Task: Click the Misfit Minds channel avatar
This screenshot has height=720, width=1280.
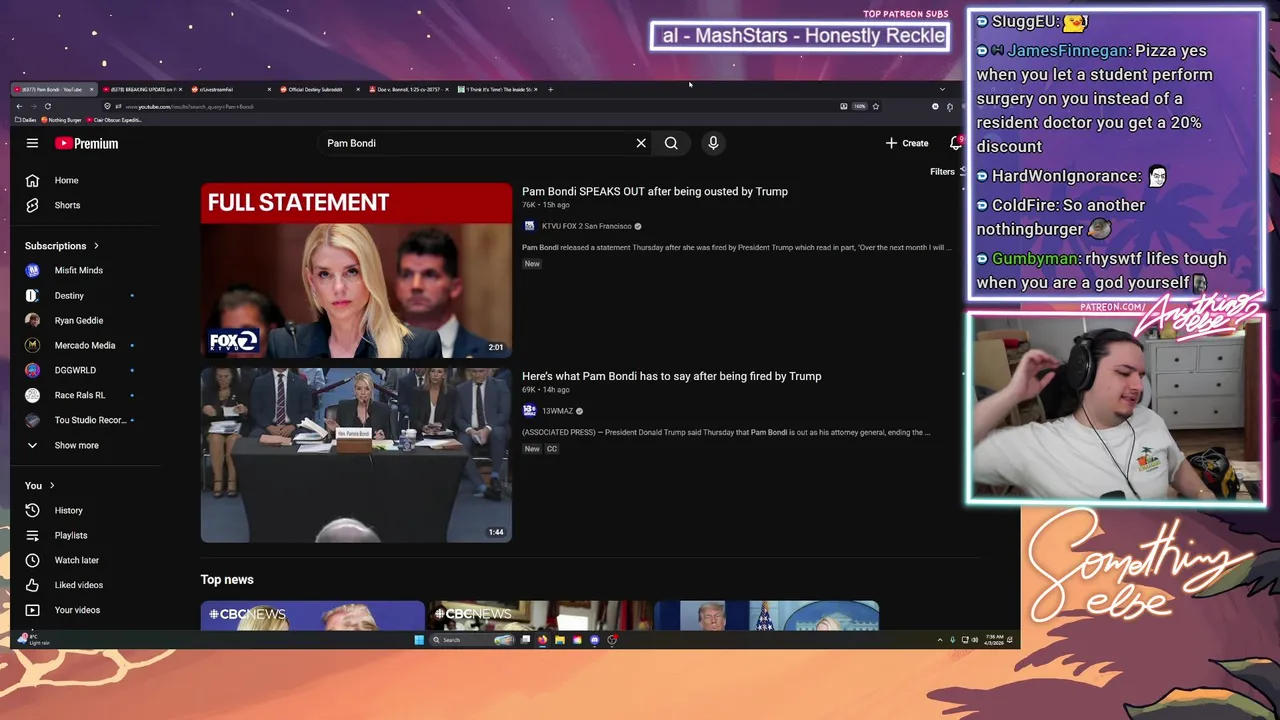Action: coord(32,270)
